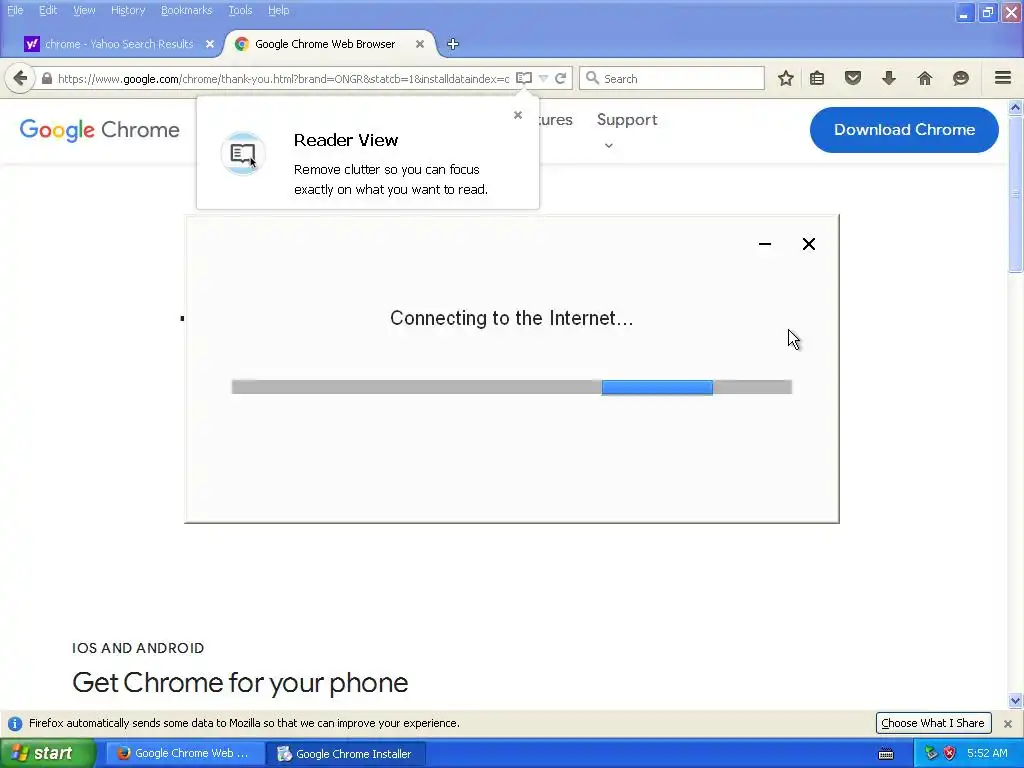The image size is (1024, 768).
Task: Click the Get Chrome for your phone heading
Action: tap(240, 682)
